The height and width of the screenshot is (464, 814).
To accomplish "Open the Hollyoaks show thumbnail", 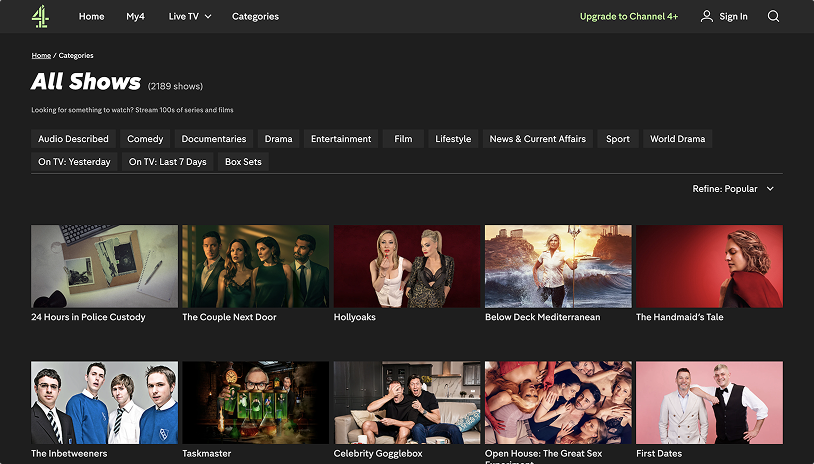I will [x=407, y=266].
